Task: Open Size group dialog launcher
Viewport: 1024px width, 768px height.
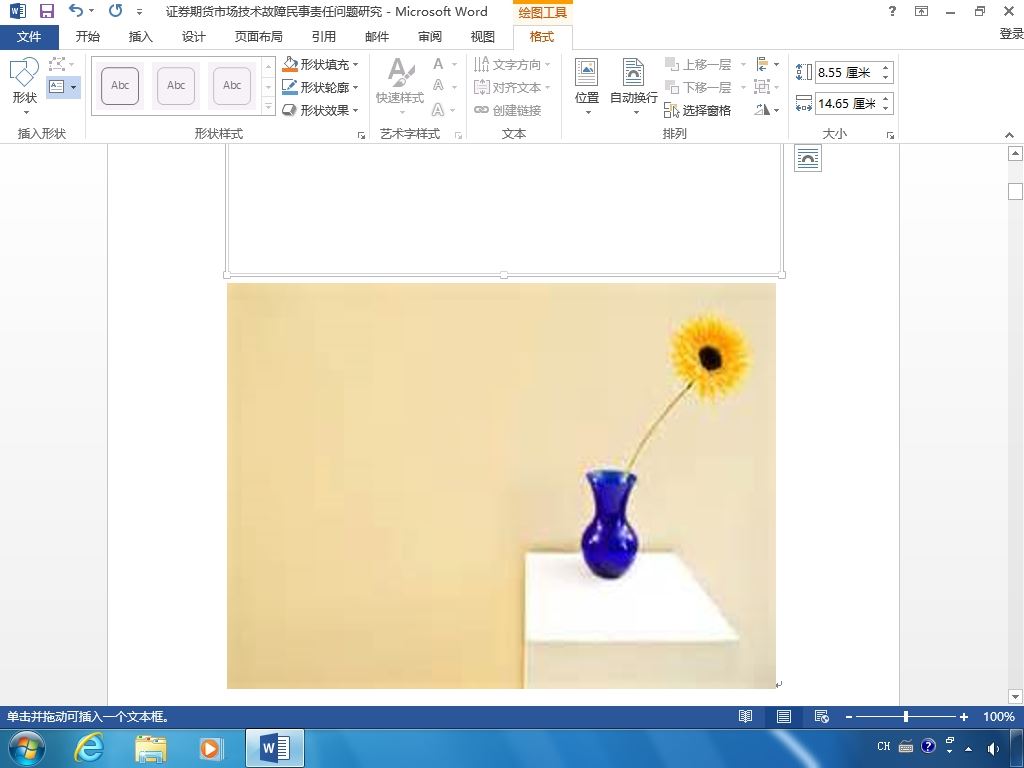Action: click(x=890, y=135)
